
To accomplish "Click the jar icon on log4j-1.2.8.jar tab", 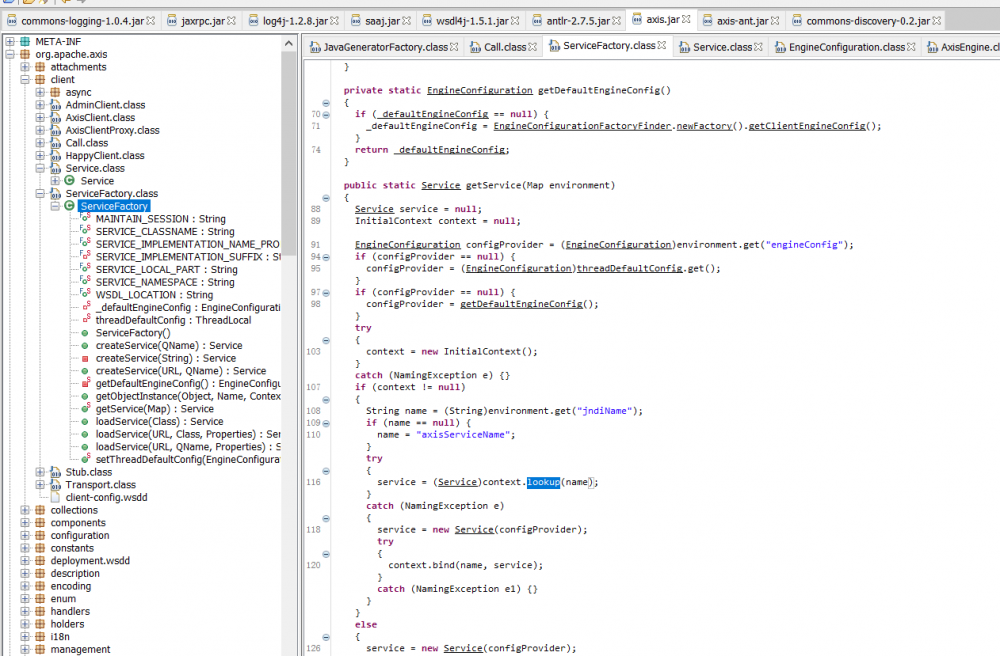I will tap(252, 20).
